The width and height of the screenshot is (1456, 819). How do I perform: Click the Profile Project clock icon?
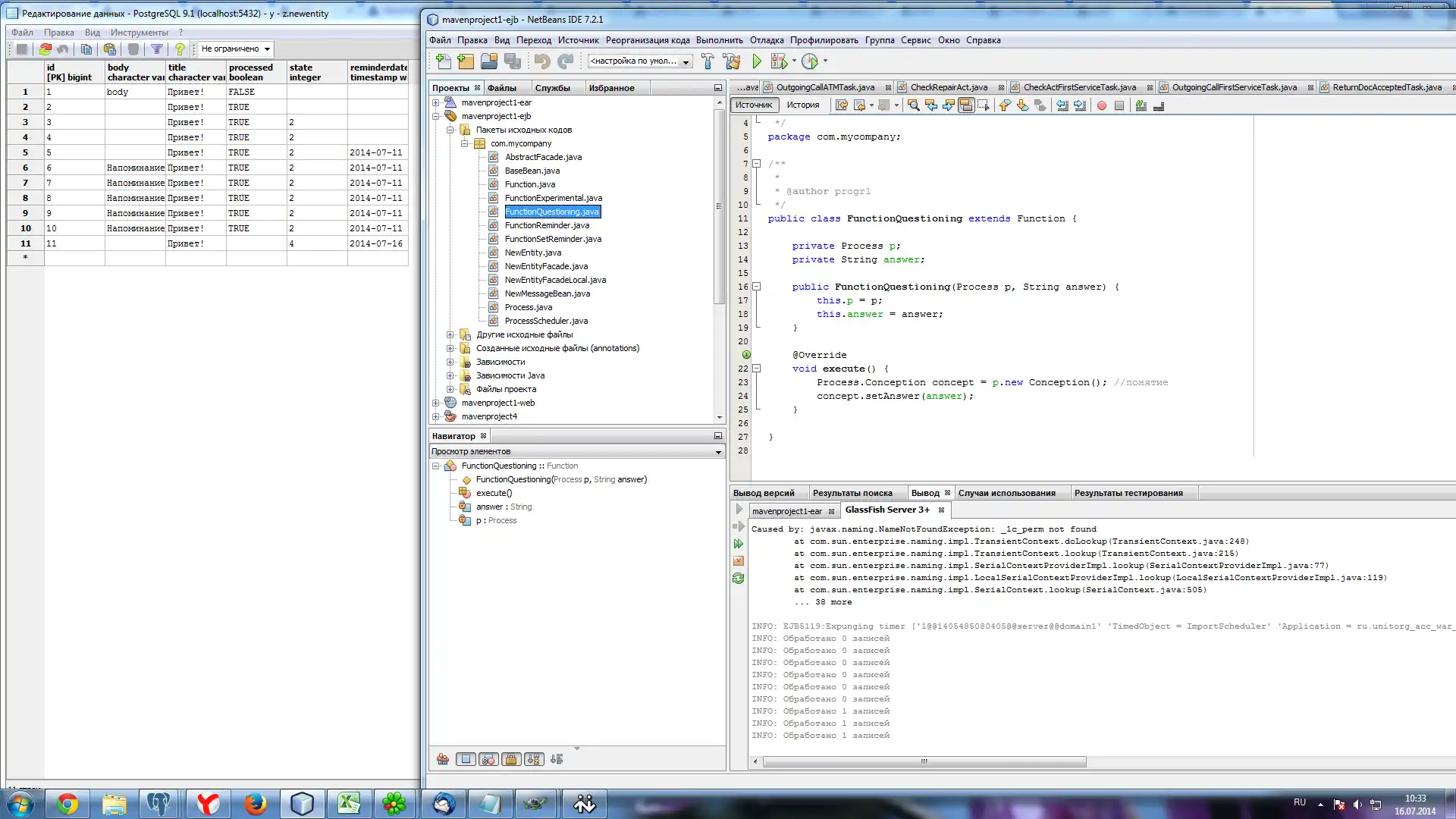[x=810, y=61]
